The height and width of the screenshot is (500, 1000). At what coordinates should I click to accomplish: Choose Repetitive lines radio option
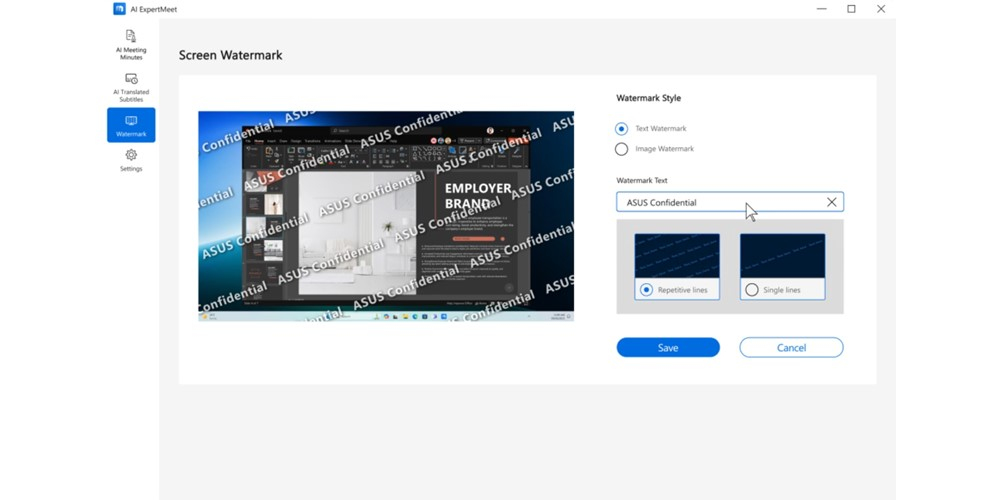tap(646, 290)
